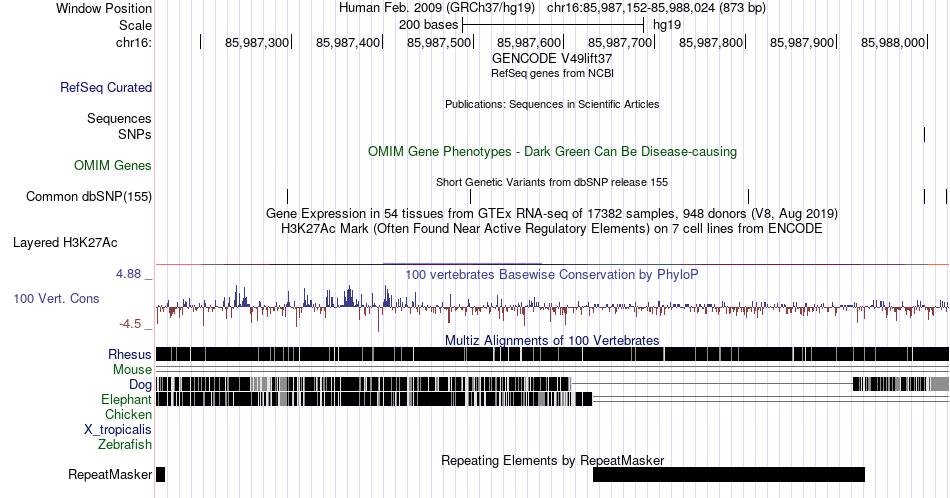Image resolution: width=950 pixels, height=498 pixels.
Task: Open the 100 Vert. Cons track label
Action: pos(56,298)
